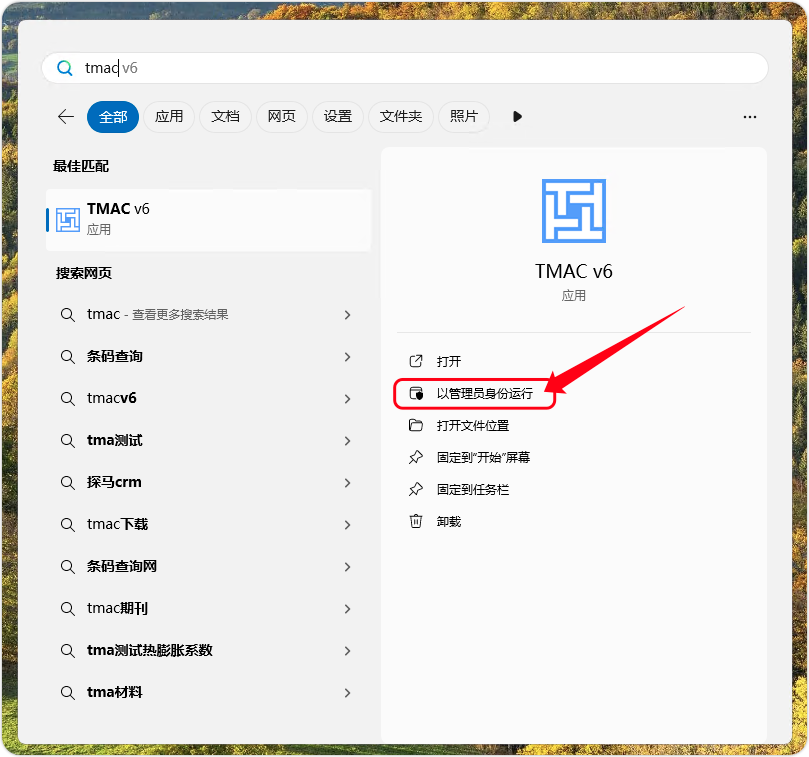809x757 pixels.
Task: Expand the chevron for tmac下载
Action: point(348,525)
